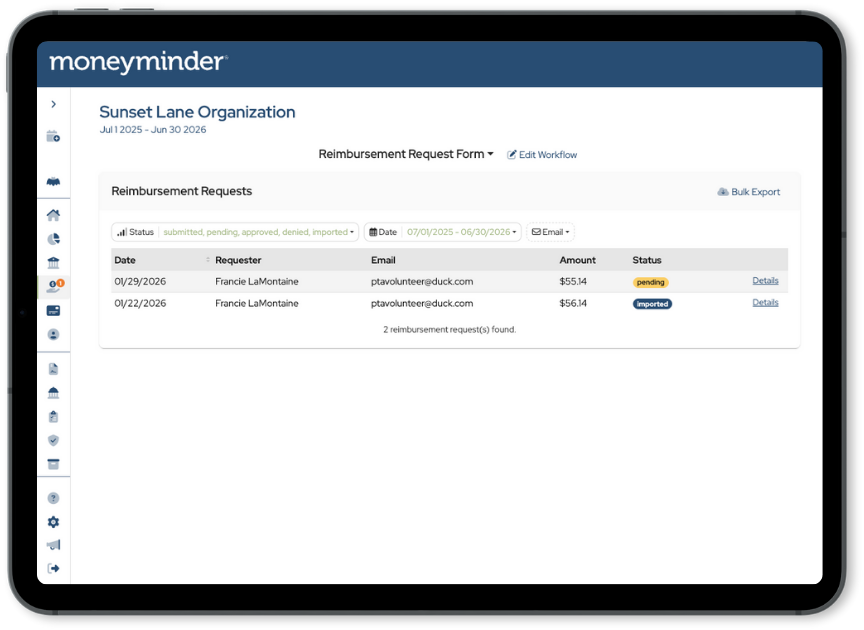Open the Status filter dropdown
The height and width of the screenshot is (630, 864).
point(234,232)
